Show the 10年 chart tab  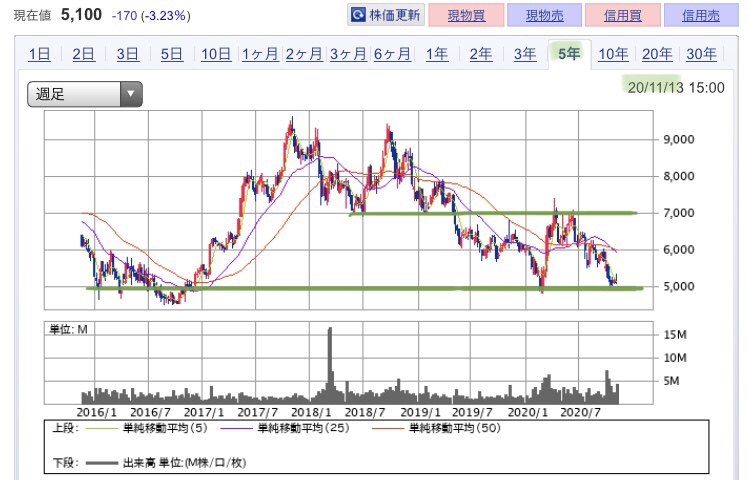(x=613, y=55)
